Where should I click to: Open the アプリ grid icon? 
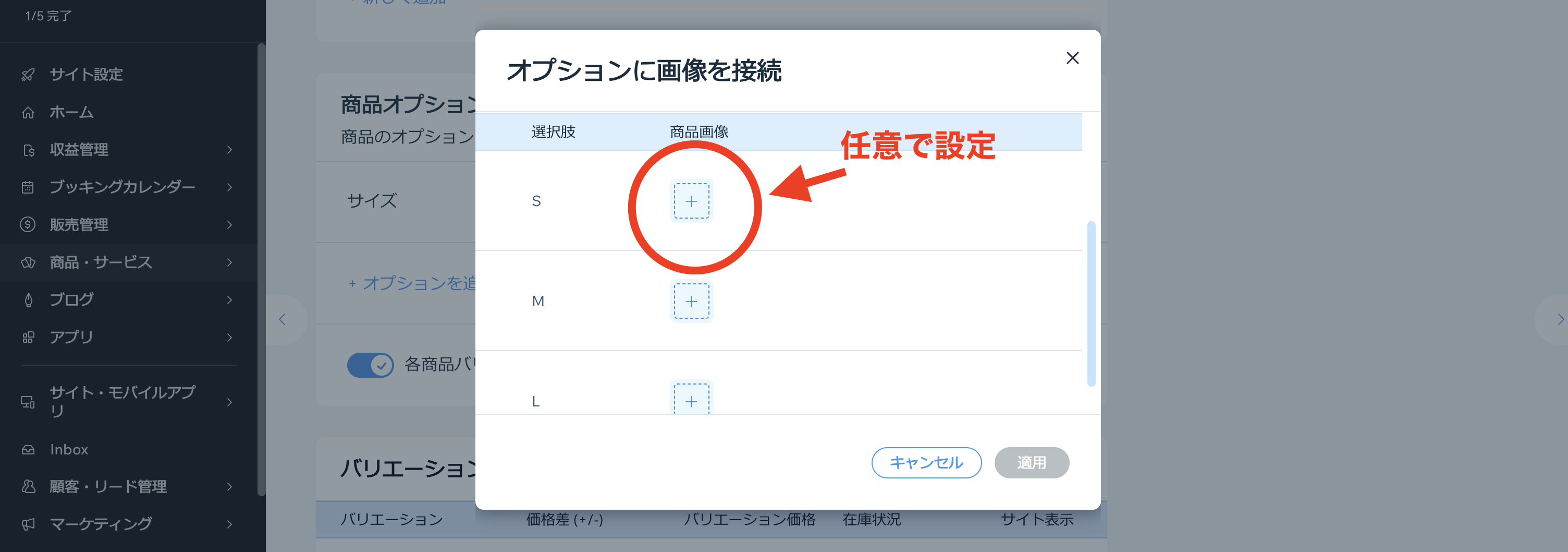tap(28, 337)
